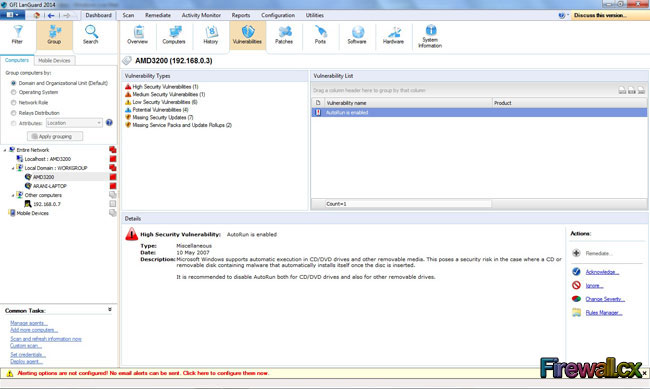Screen dimensions: 650x389
Task: Switch to the Mobile Devices tab
Action: click(54, 61)
